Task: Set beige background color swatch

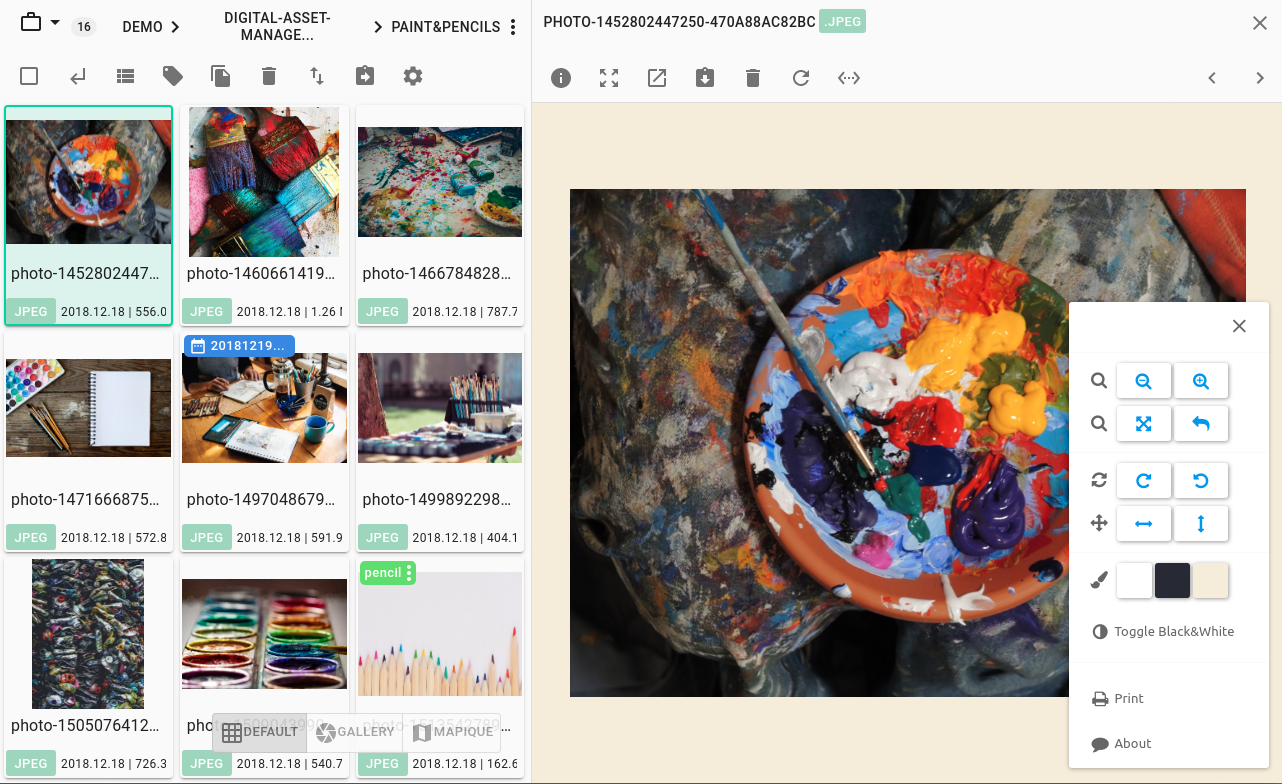Action: (1210, 581)
